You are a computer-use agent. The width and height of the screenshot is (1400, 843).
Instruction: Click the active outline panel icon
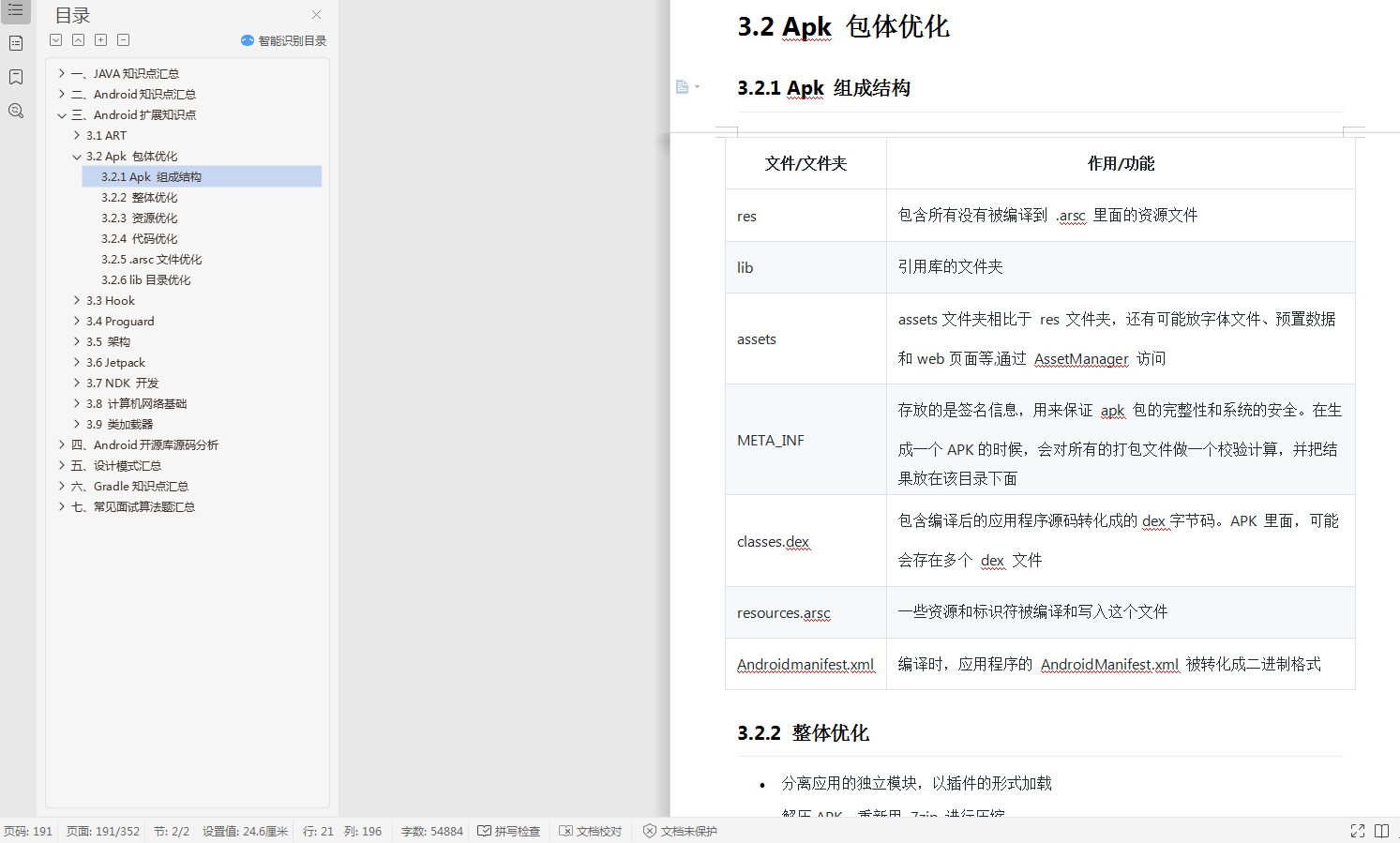pyautogui.click(x=15, y=10)
